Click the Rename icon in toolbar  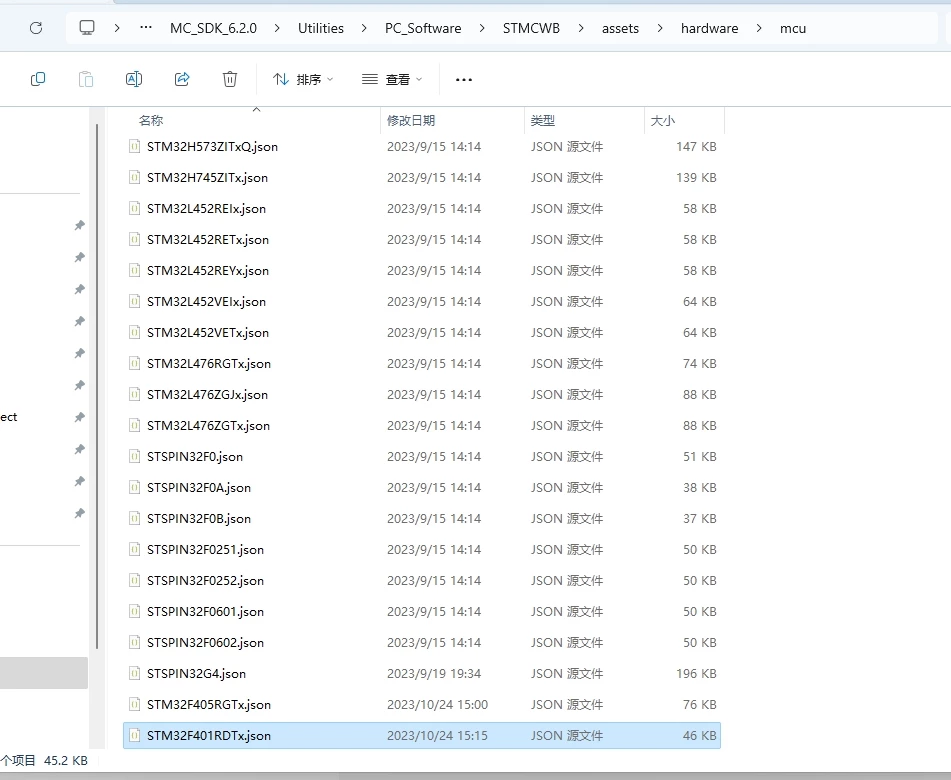[x=134, y=79]
